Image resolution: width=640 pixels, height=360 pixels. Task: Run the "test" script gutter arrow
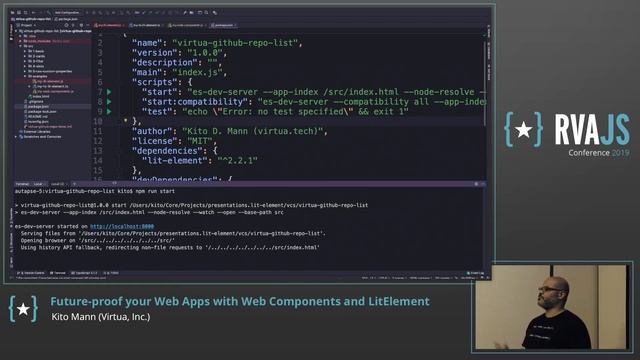[109, 111]
